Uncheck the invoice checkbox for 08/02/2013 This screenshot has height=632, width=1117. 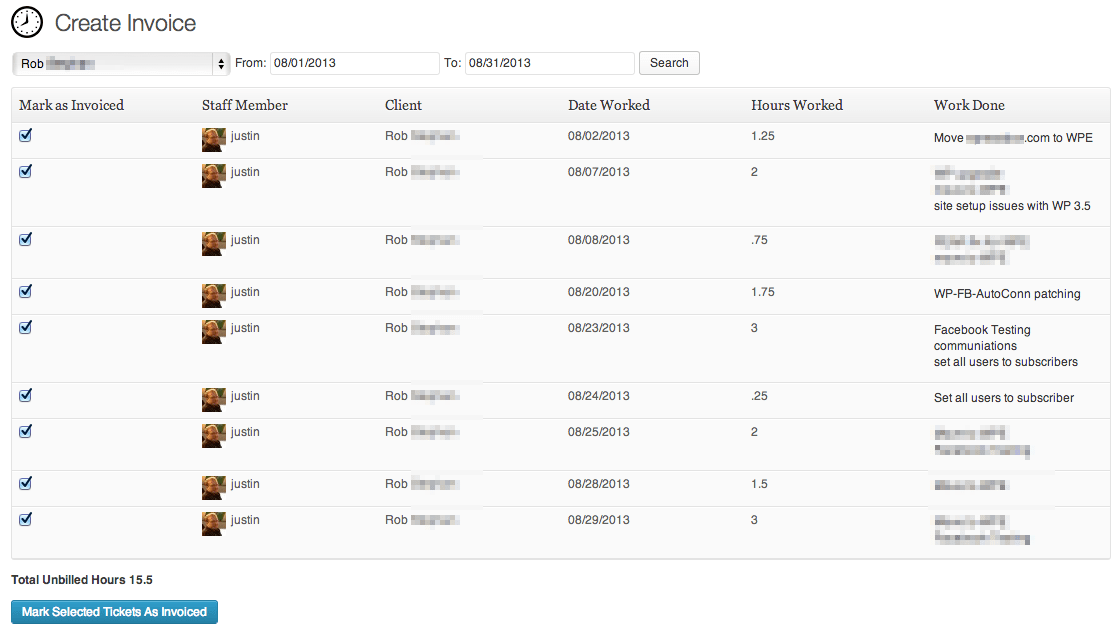click(26, 136)
